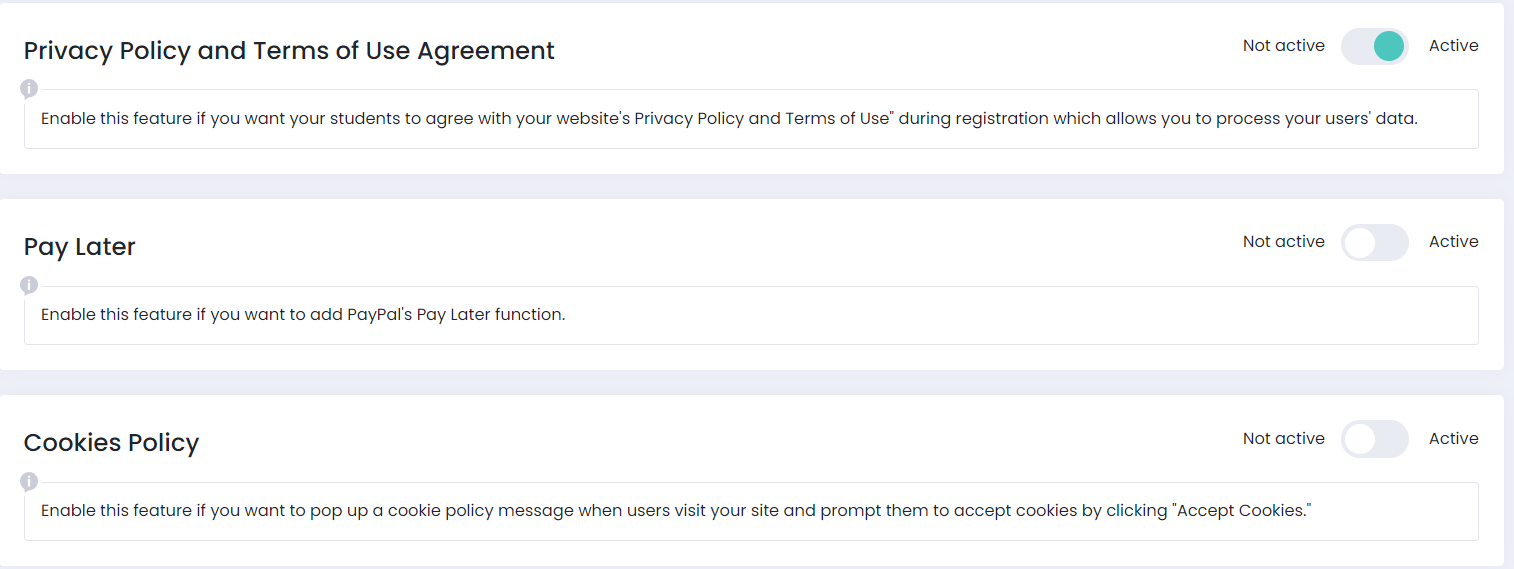This screenshot has height=569, width=1514.
Task: Turn on the Cookies Policy toggle
Action: [1375, 439]
